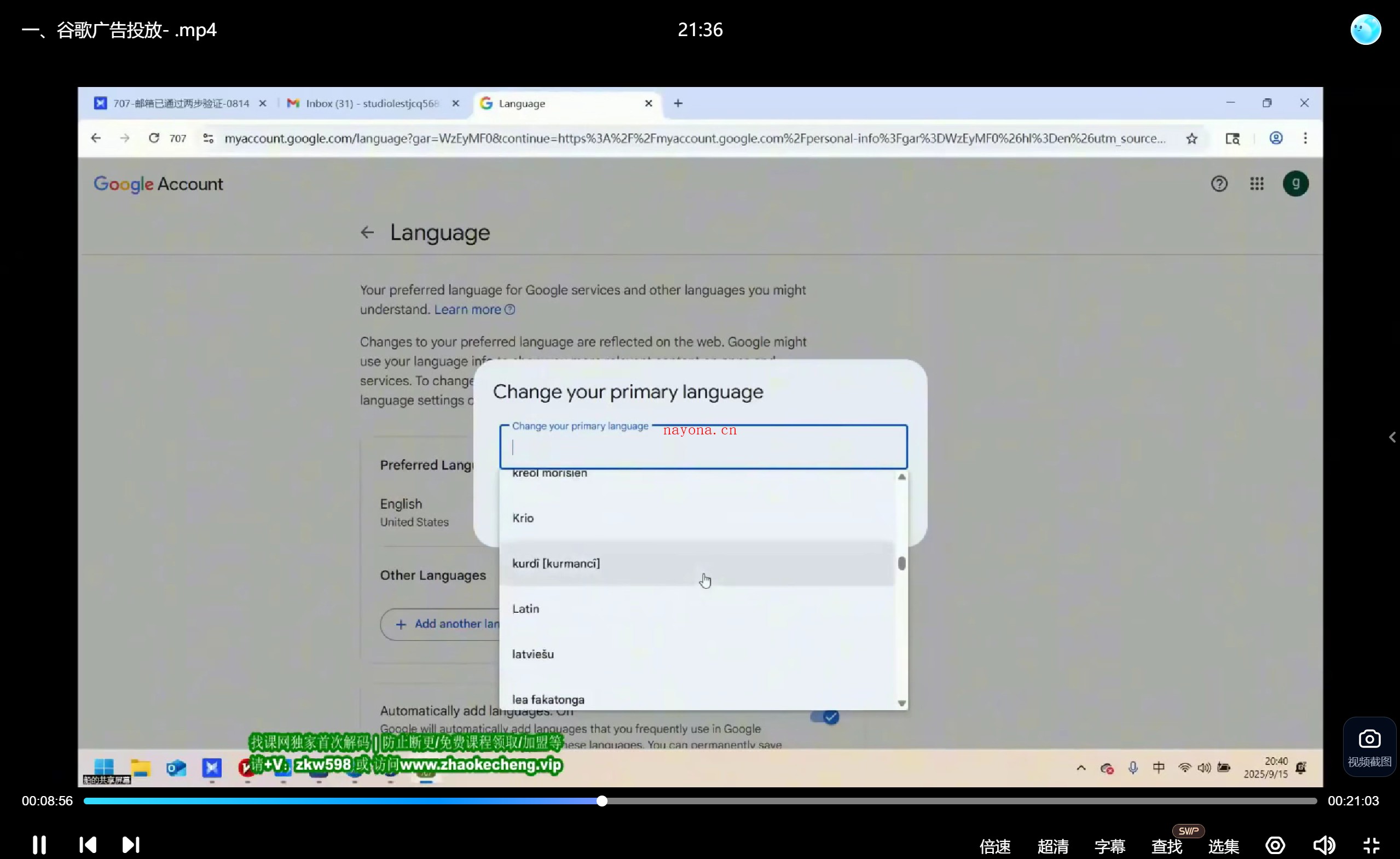
Task: Mute the video player volume icon
Action: point(1324,845)
